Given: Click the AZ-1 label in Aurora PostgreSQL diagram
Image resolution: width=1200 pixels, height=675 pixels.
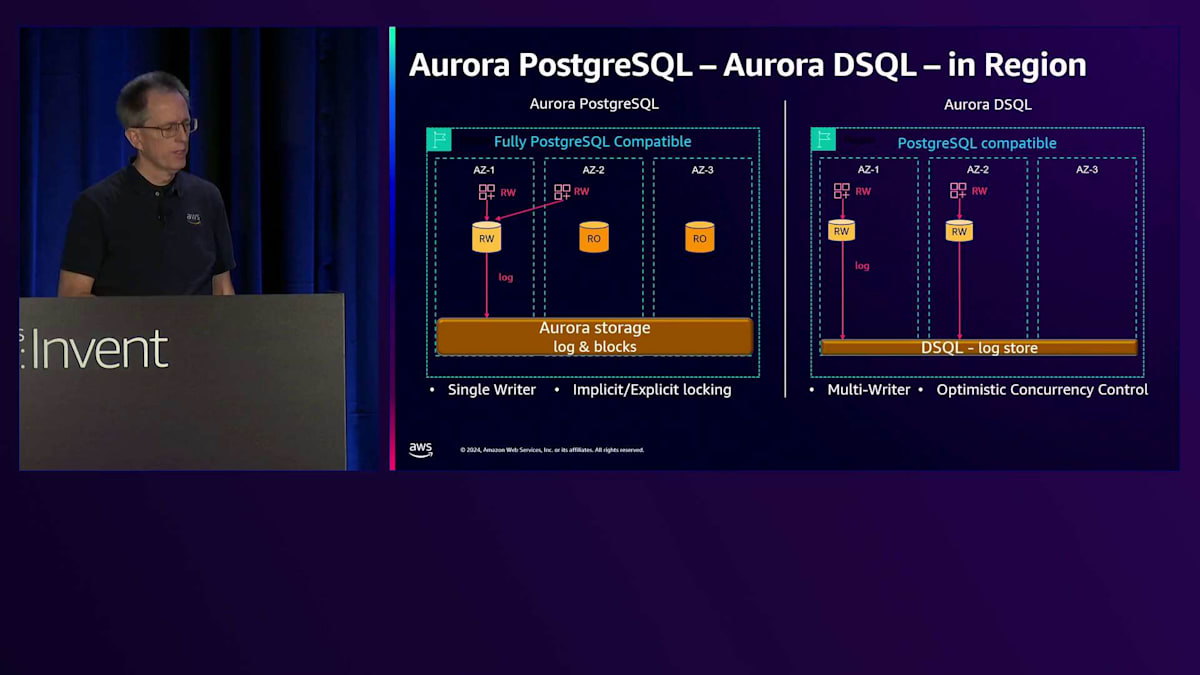Looking at the screenshot, I should click(x=484, y=170).
